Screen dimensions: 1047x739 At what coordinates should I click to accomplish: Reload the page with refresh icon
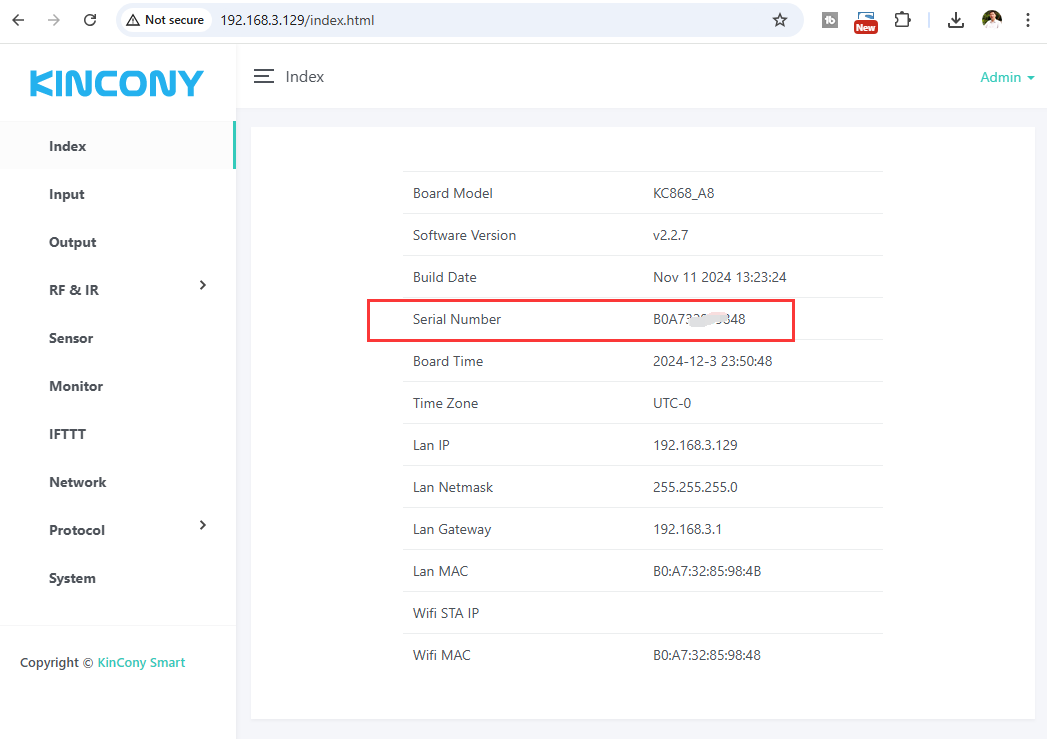90,20
